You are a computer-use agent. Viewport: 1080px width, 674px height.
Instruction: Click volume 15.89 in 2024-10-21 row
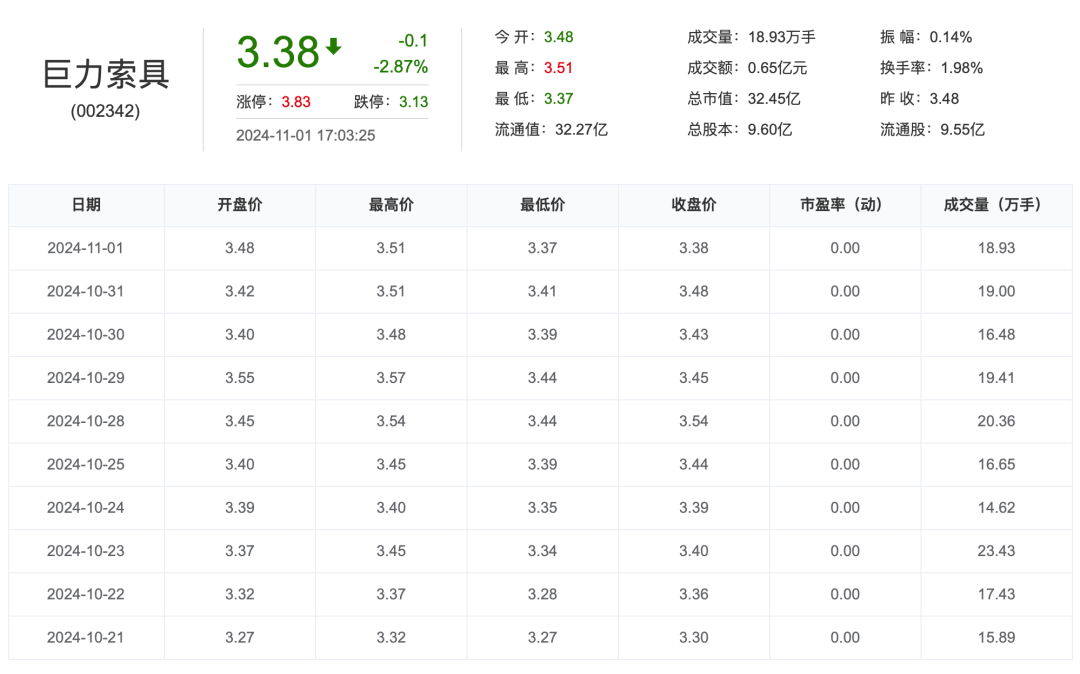(997, 638)
